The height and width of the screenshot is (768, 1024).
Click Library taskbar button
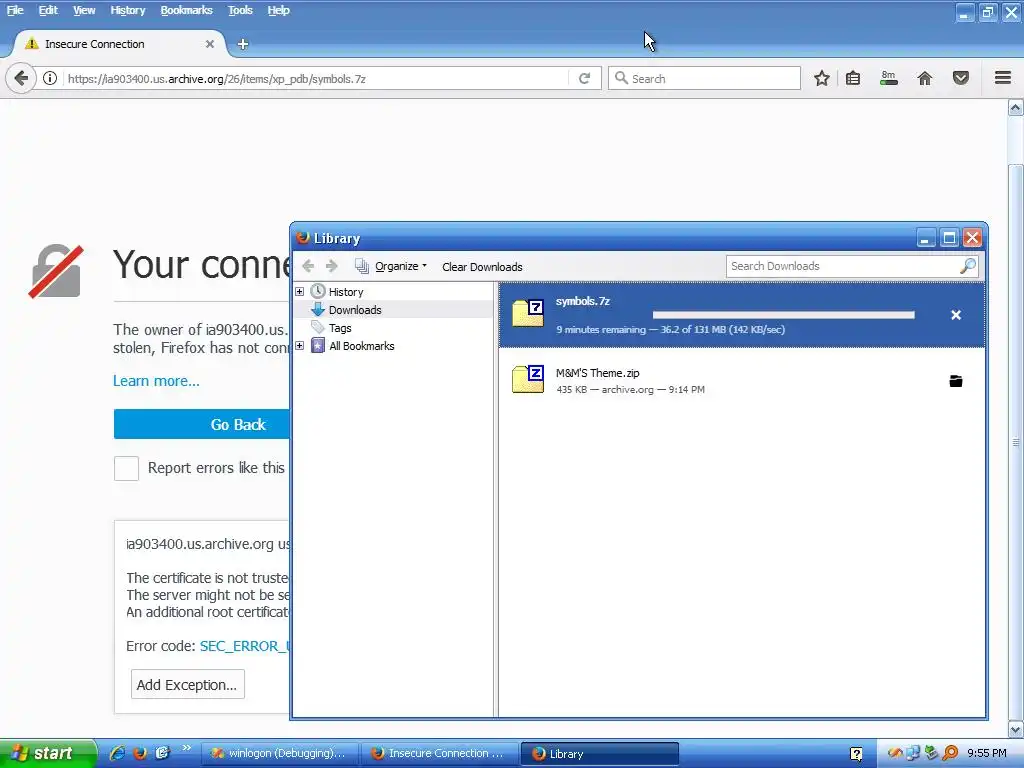pyautogui.click(x=600, y=754)
